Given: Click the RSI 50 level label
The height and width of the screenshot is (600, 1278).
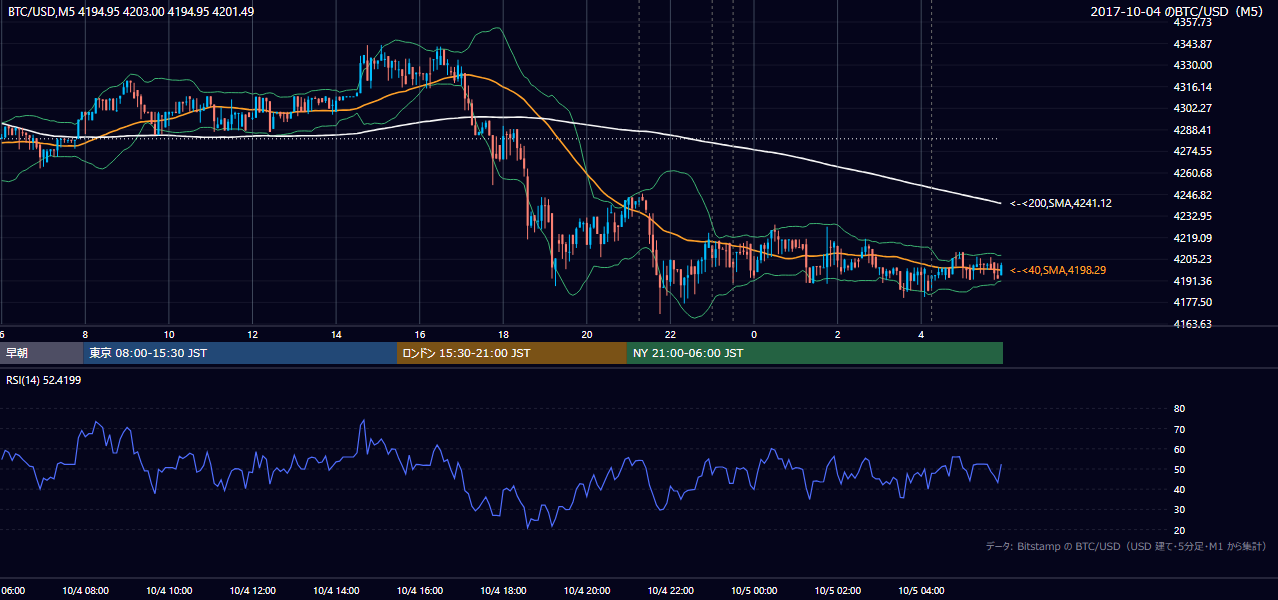Looking at the screenshot, I should pos(1179,469).
